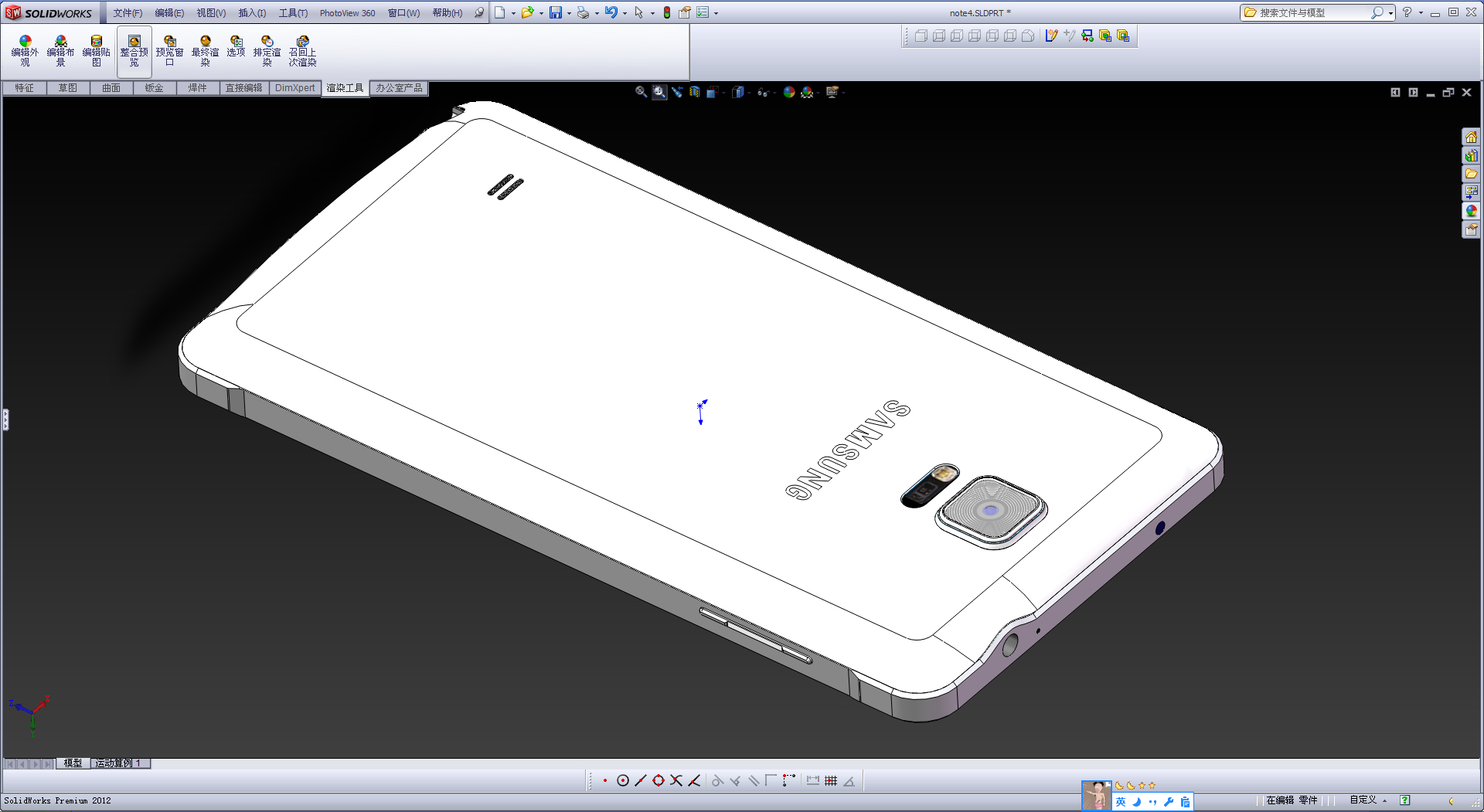Screen dimensions: 1484x812
Task: Click 排定渲染 schedule render
Action: click(267, 51)
